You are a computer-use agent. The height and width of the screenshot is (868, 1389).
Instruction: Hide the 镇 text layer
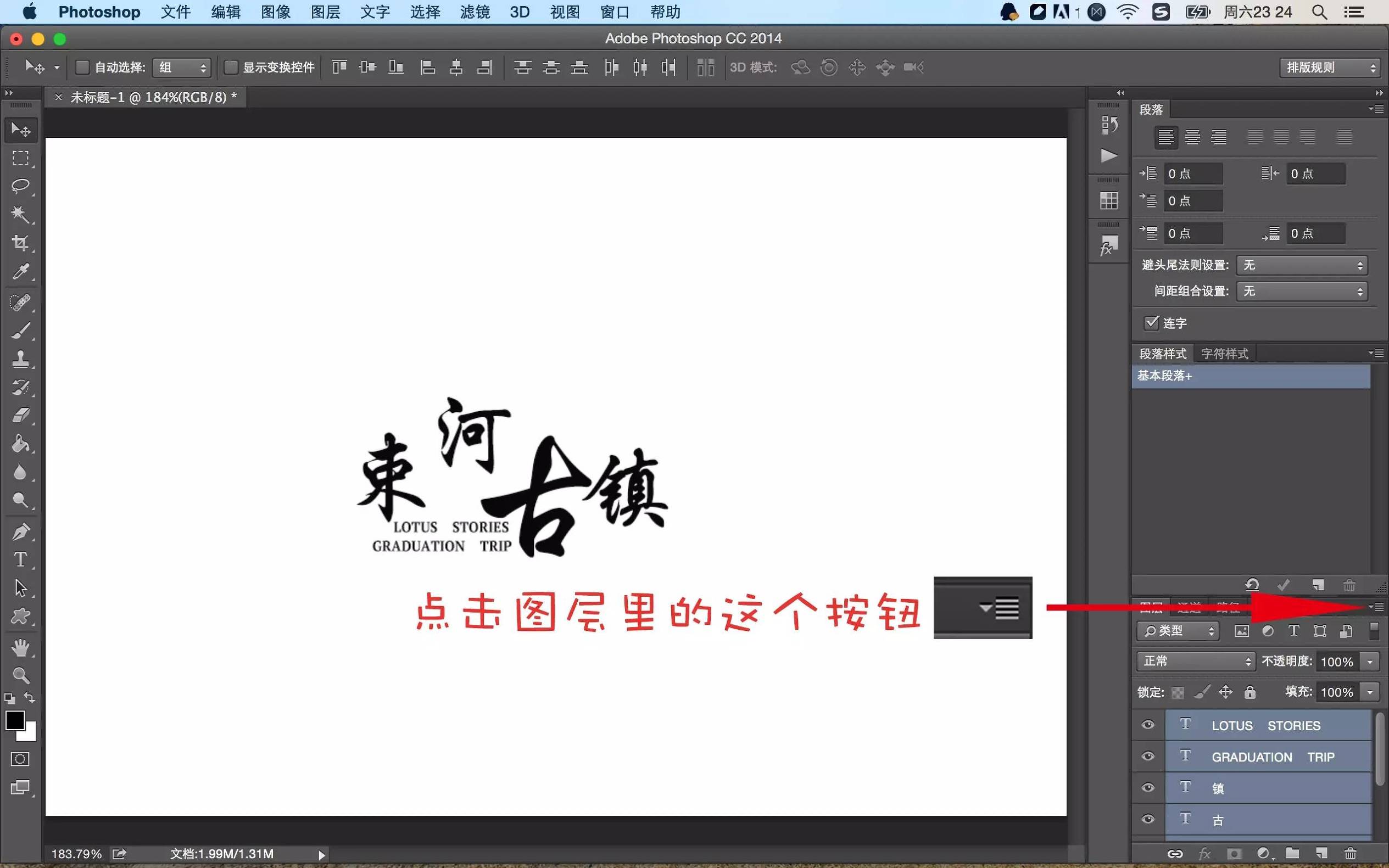1147,787
